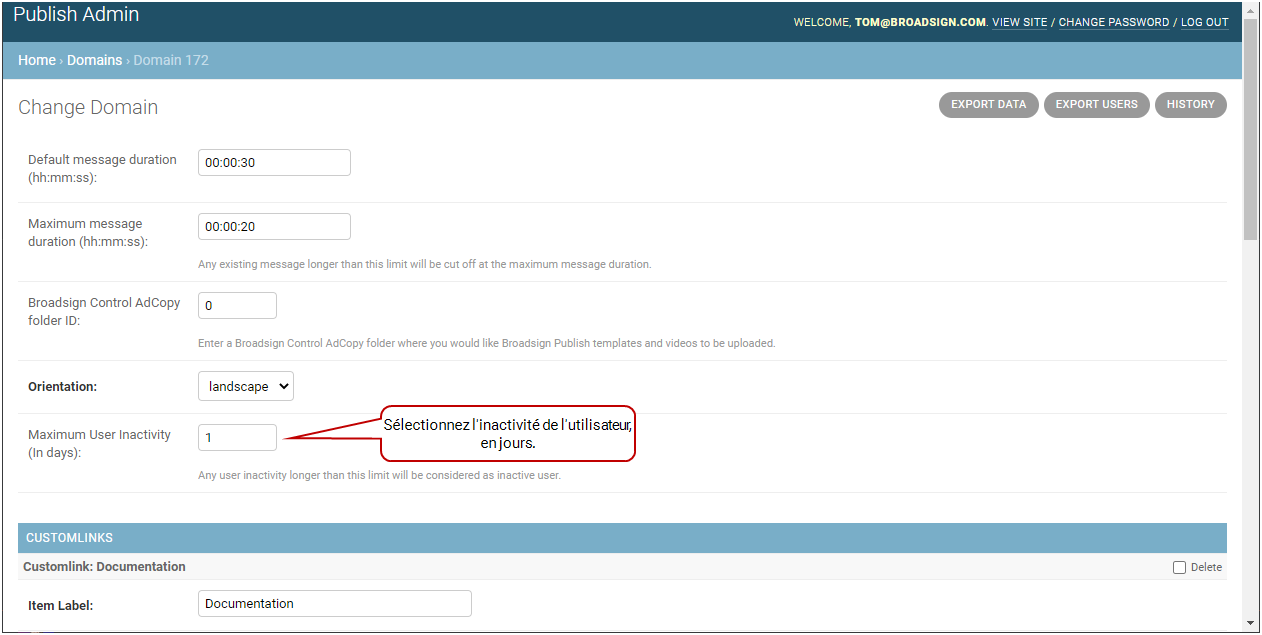Click the Publish Admin site title
1262x635 pixels.
[x=76, y=15]
